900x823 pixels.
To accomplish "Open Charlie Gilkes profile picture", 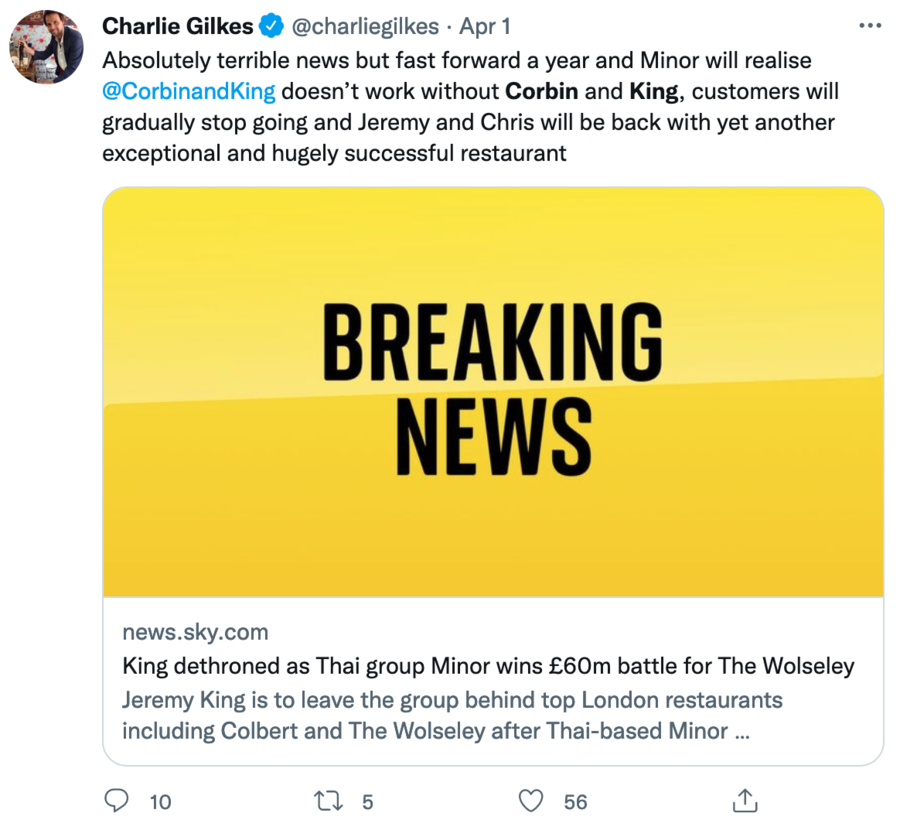I will pyautogui.click(x=46, y=48).
